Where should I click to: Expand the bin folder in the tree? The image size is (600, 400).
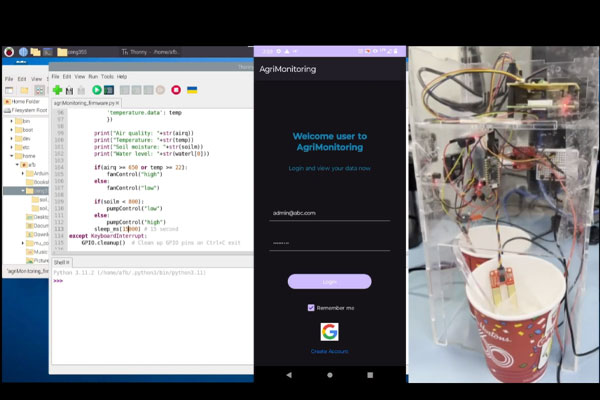click(x=11, y=121)
